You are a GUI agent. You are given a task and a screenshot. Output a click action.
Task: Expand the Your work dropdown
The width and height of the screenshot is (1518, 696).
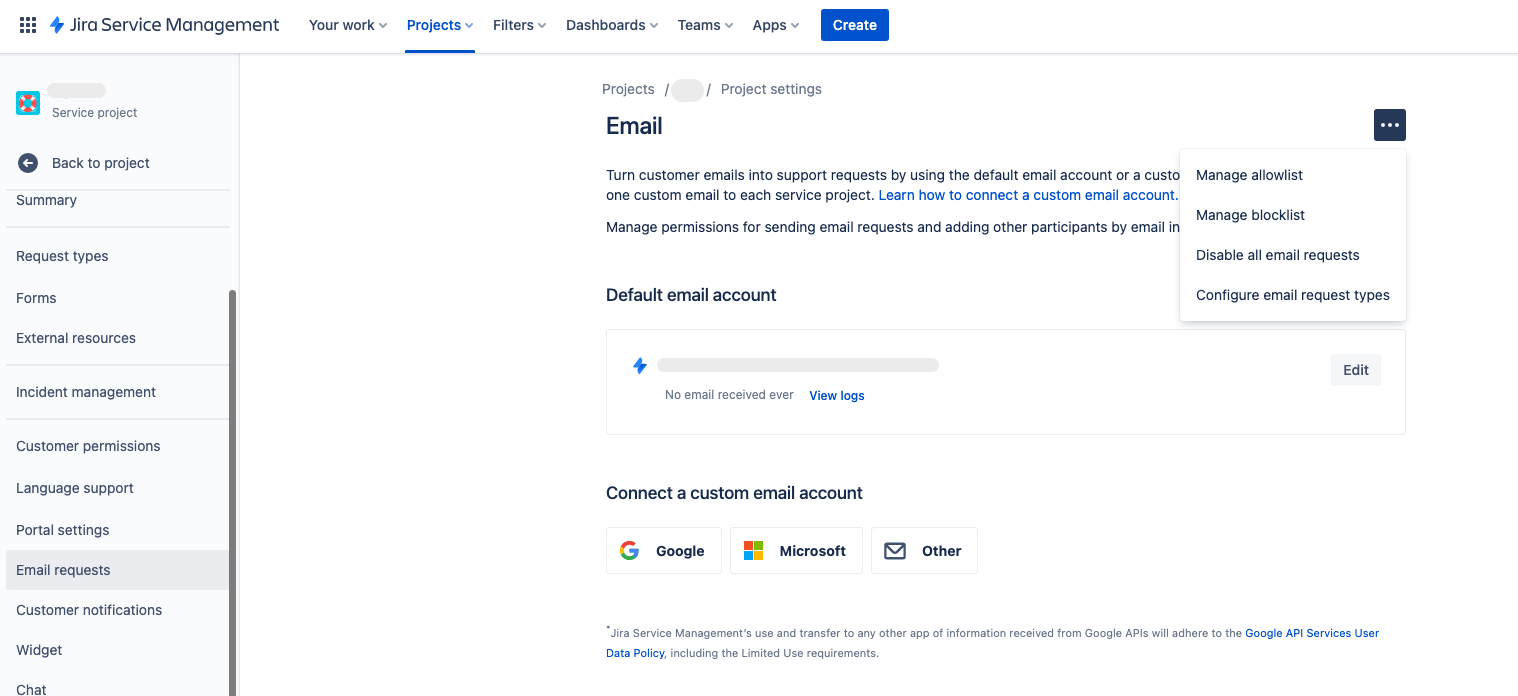pos(347,25)
